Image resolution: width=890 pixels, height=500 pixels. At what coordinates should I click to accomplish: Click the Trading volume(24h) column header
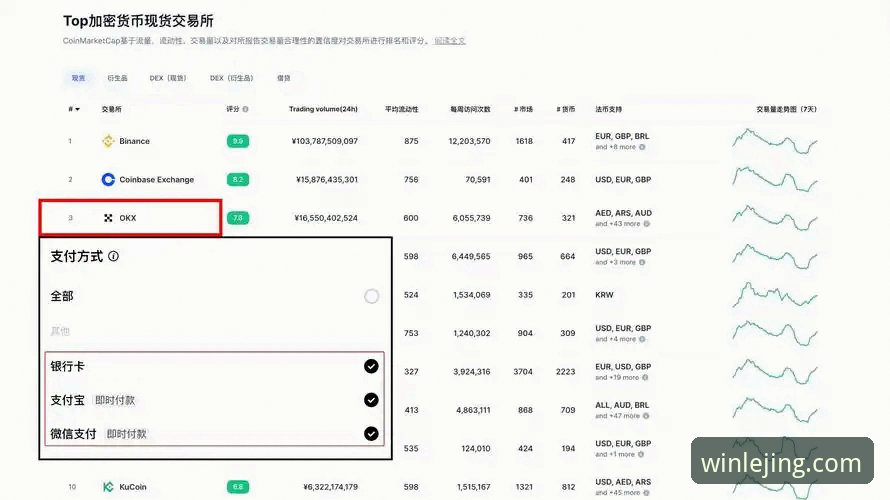pyautogui.click(x=323, y=109)
